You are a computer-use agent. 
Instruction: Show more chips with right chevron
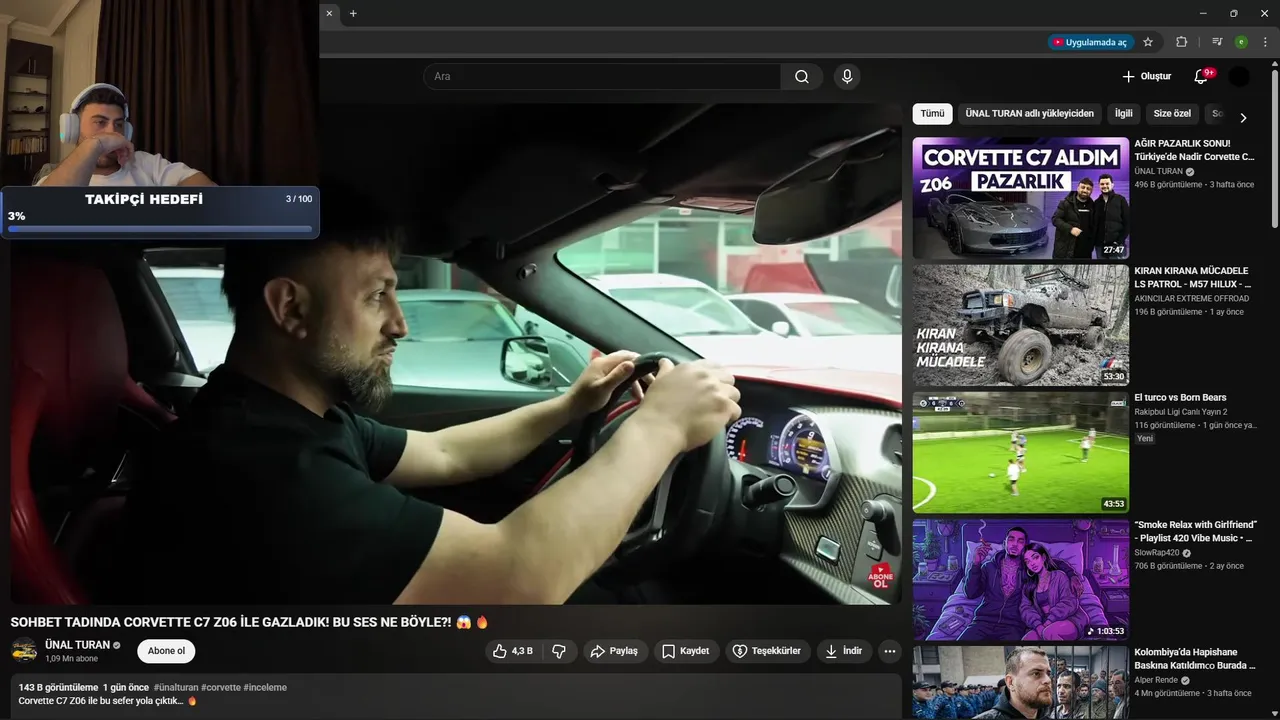pyautogui.click(x=1243, y=117)
